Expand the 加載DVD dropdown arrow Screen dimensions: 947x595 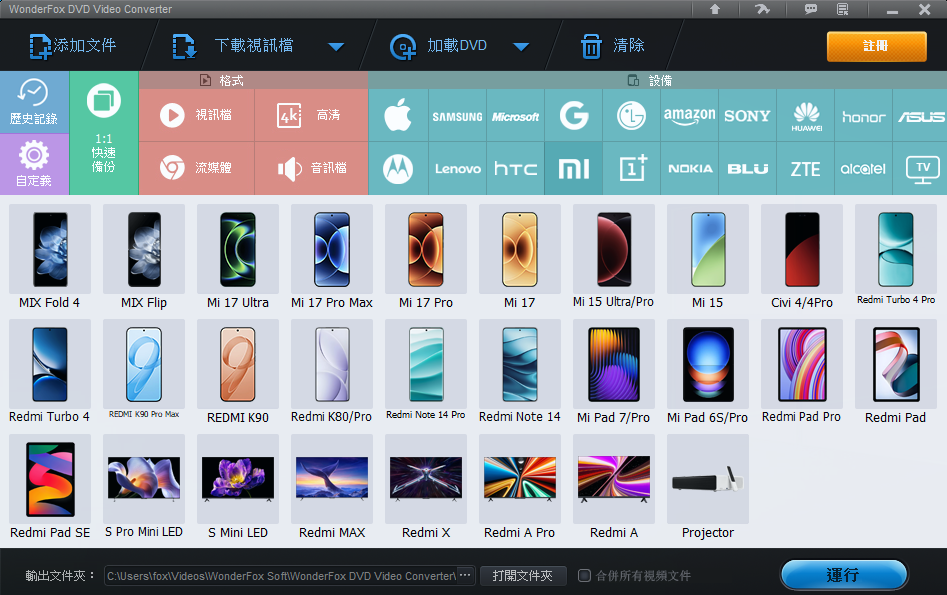click(521, 47)
